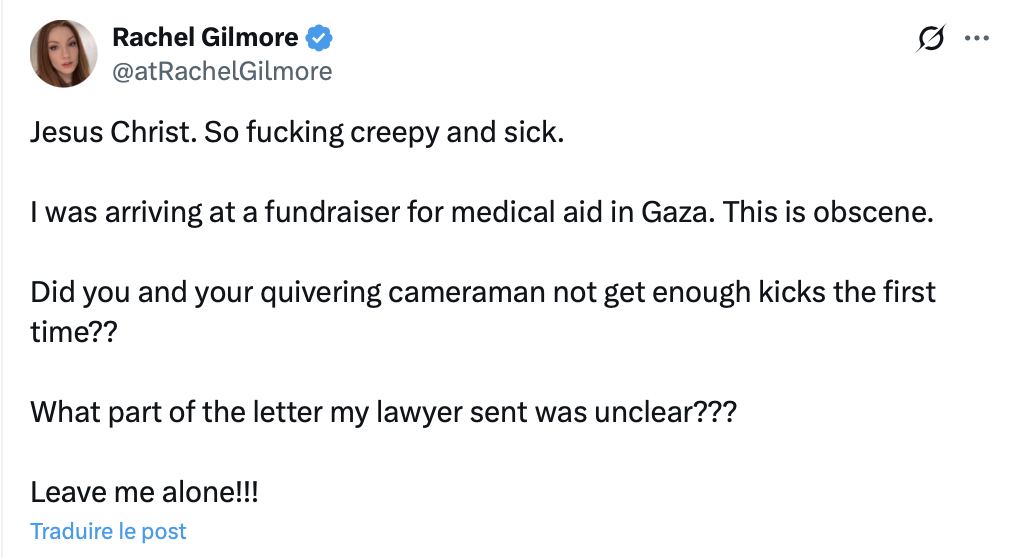Open Rachel Gilmore's profile picture

tap(64, 53)
